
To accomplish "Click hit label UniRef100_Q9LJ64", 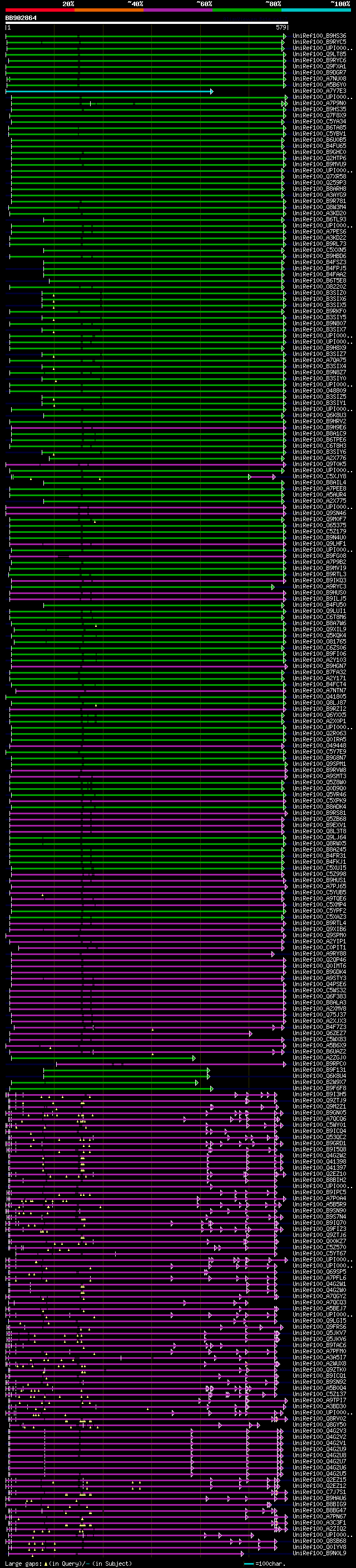I will coord(319,838).
